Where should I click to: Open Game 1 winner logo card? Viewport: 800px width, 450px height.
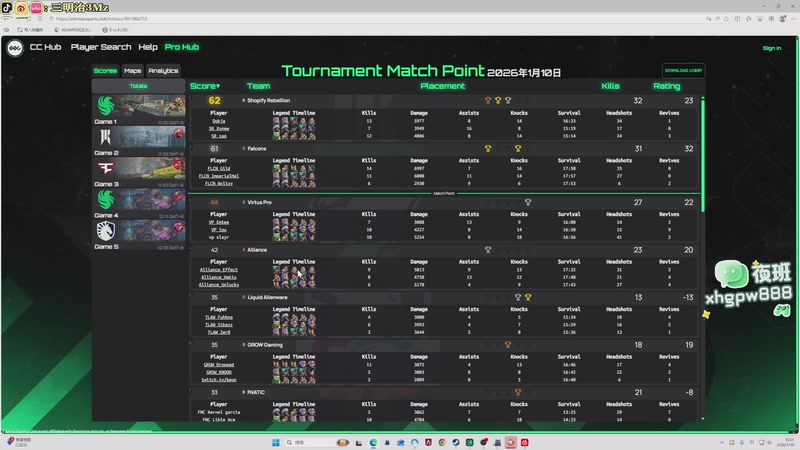tap(106, 106)
